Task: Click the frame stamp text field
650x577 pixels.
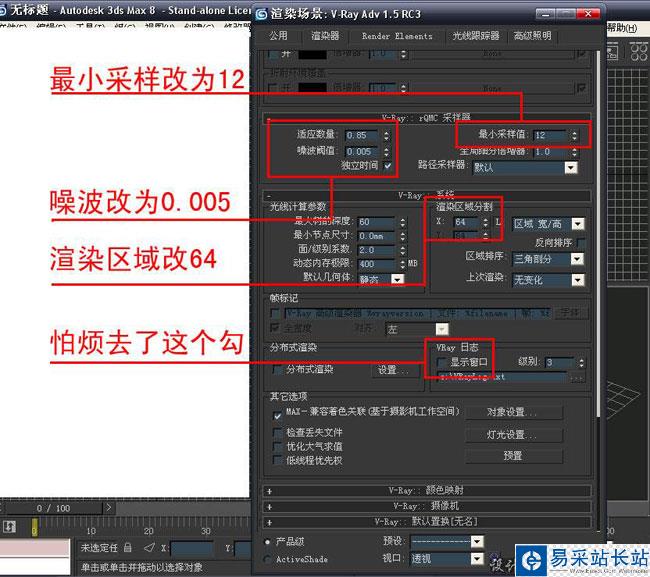Action: click(418, 313)
